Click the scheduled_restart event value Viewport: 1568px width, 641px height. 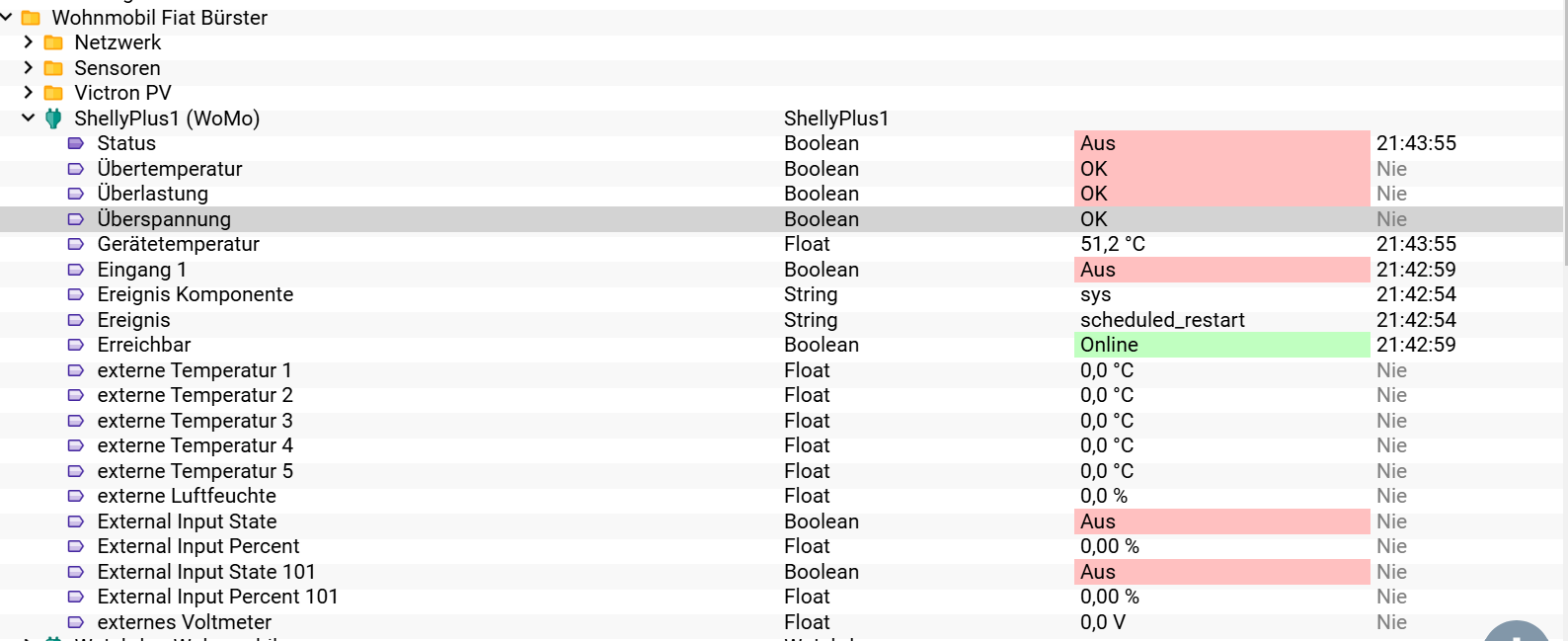click(x=1162, y=320)
